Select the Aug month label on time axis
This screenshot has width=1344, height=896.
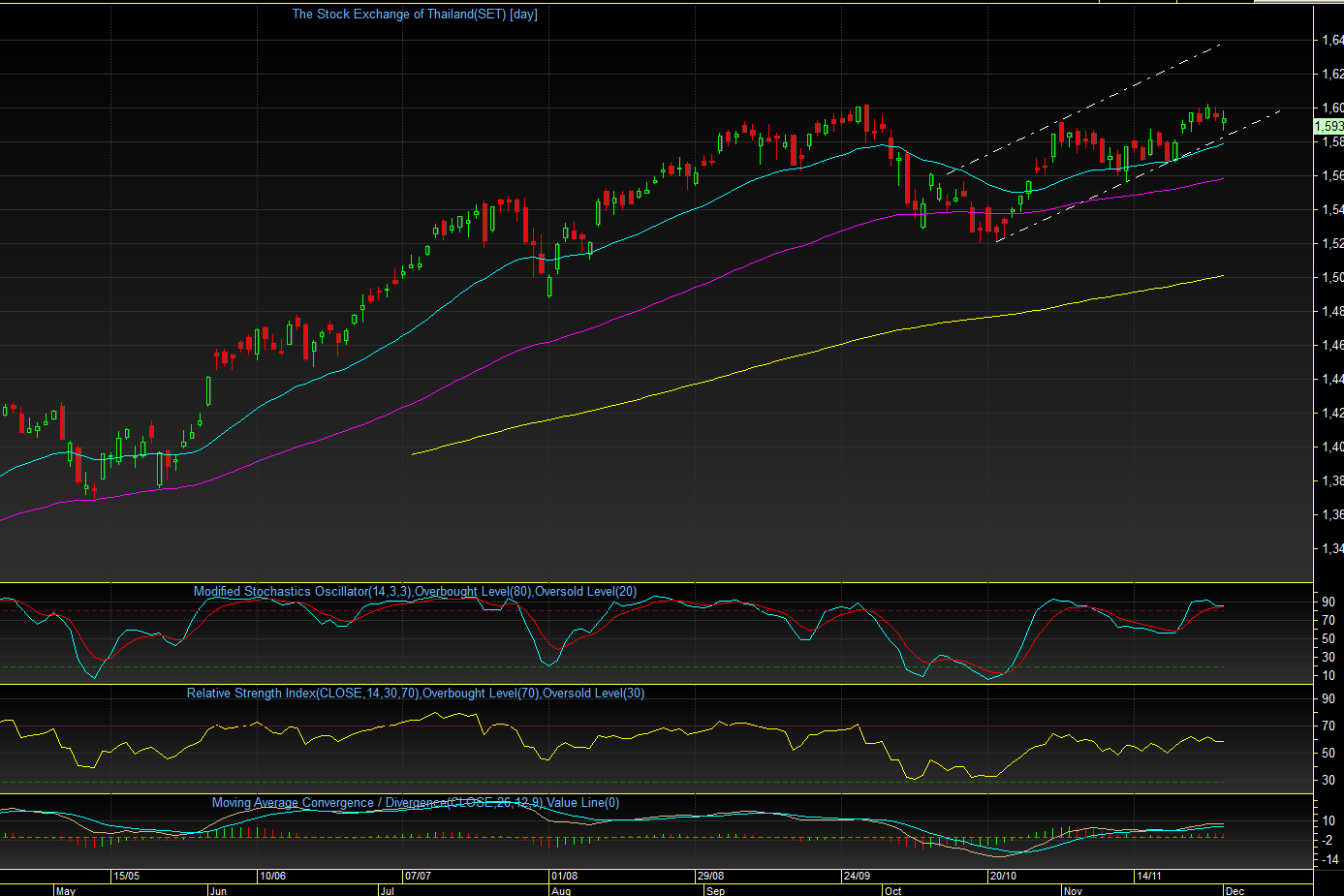click(x=561, y=890)
